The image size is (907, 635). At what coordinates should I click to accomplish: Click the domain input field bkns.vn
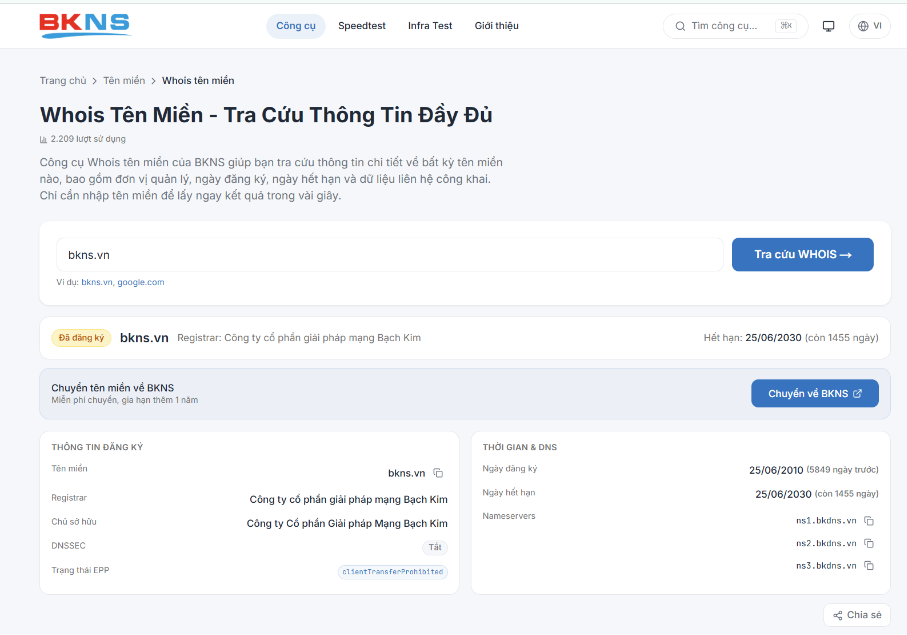[x=389, y=254]
